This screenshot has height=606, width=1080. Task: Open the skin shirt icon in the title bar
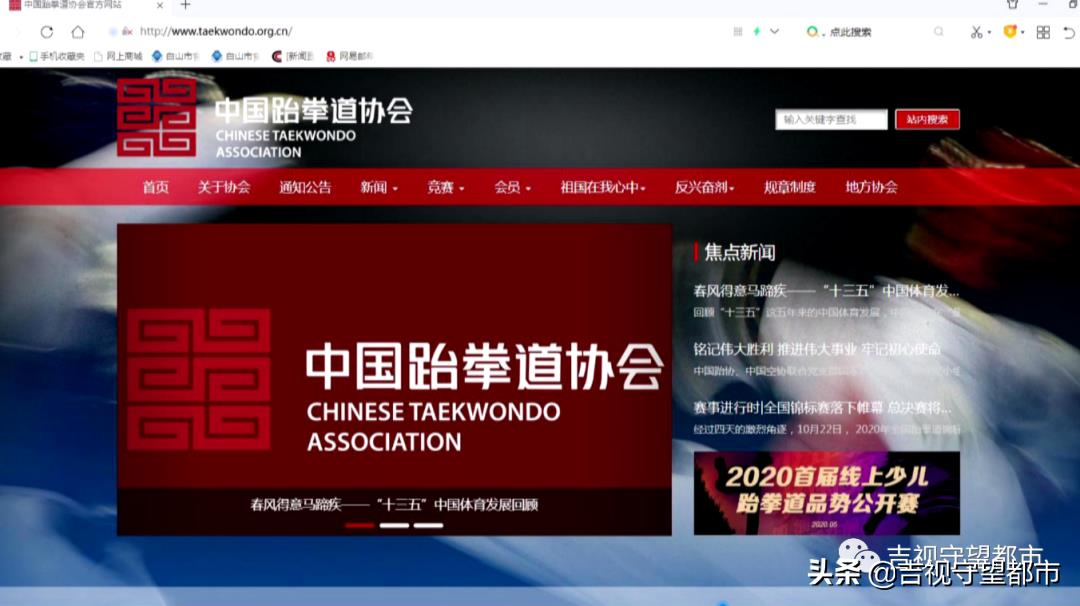(1012, 4)
